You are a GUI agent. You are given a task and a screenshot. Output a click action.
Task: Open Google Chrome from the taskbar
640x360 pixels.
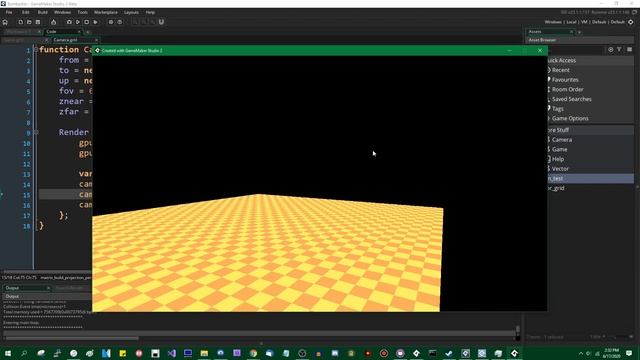(x=253, y=353)
